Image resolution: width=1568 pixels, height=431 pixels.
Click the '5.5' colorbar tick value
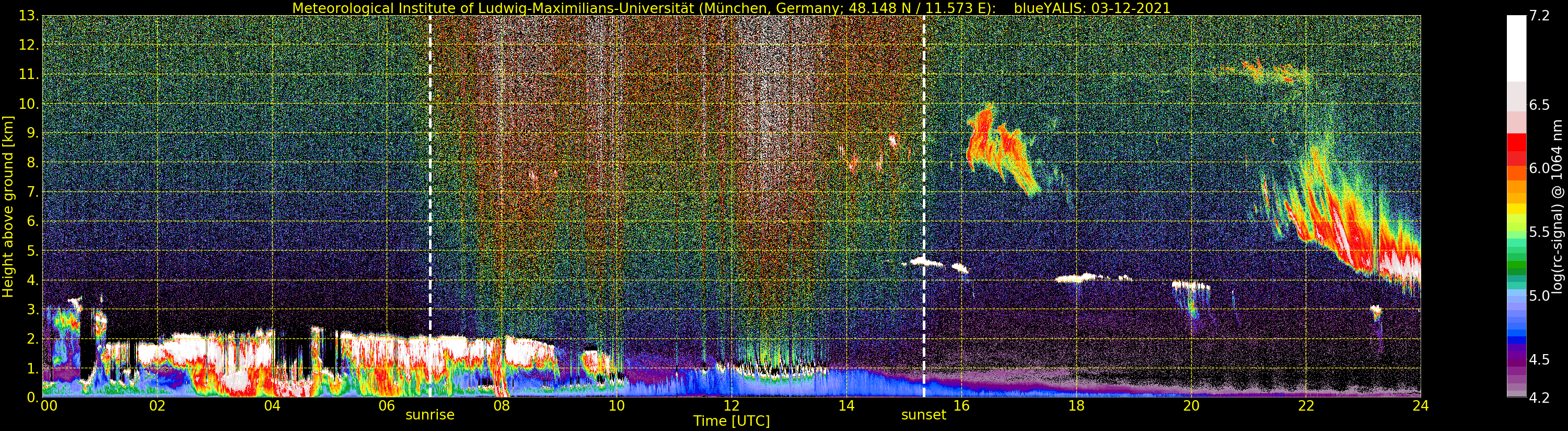pos(1539,232)
